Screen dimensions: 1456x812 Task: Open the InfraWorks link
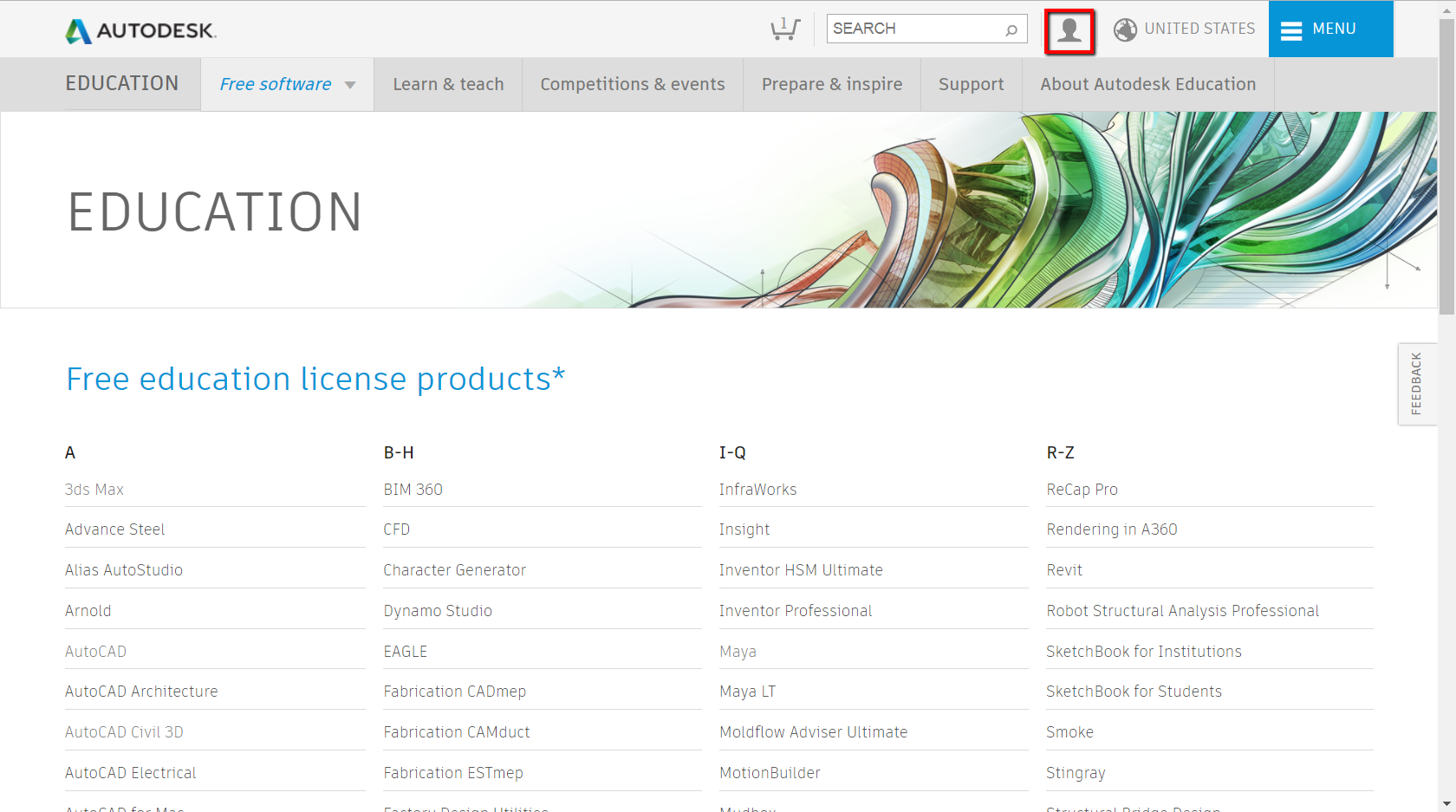(x=757, y=490)
